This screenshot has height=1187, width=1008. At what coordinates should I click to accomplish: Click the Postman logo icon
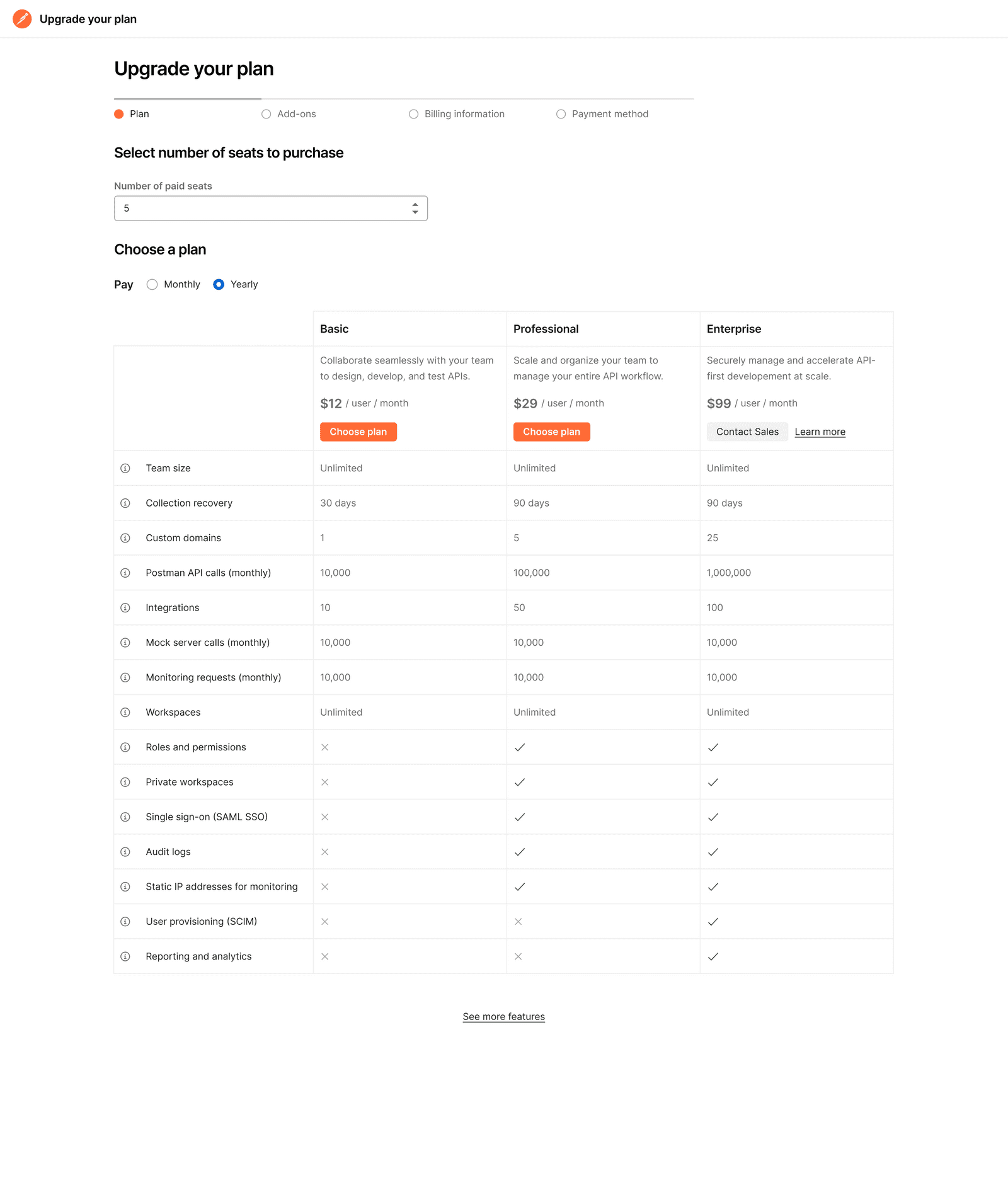point(22,19)
